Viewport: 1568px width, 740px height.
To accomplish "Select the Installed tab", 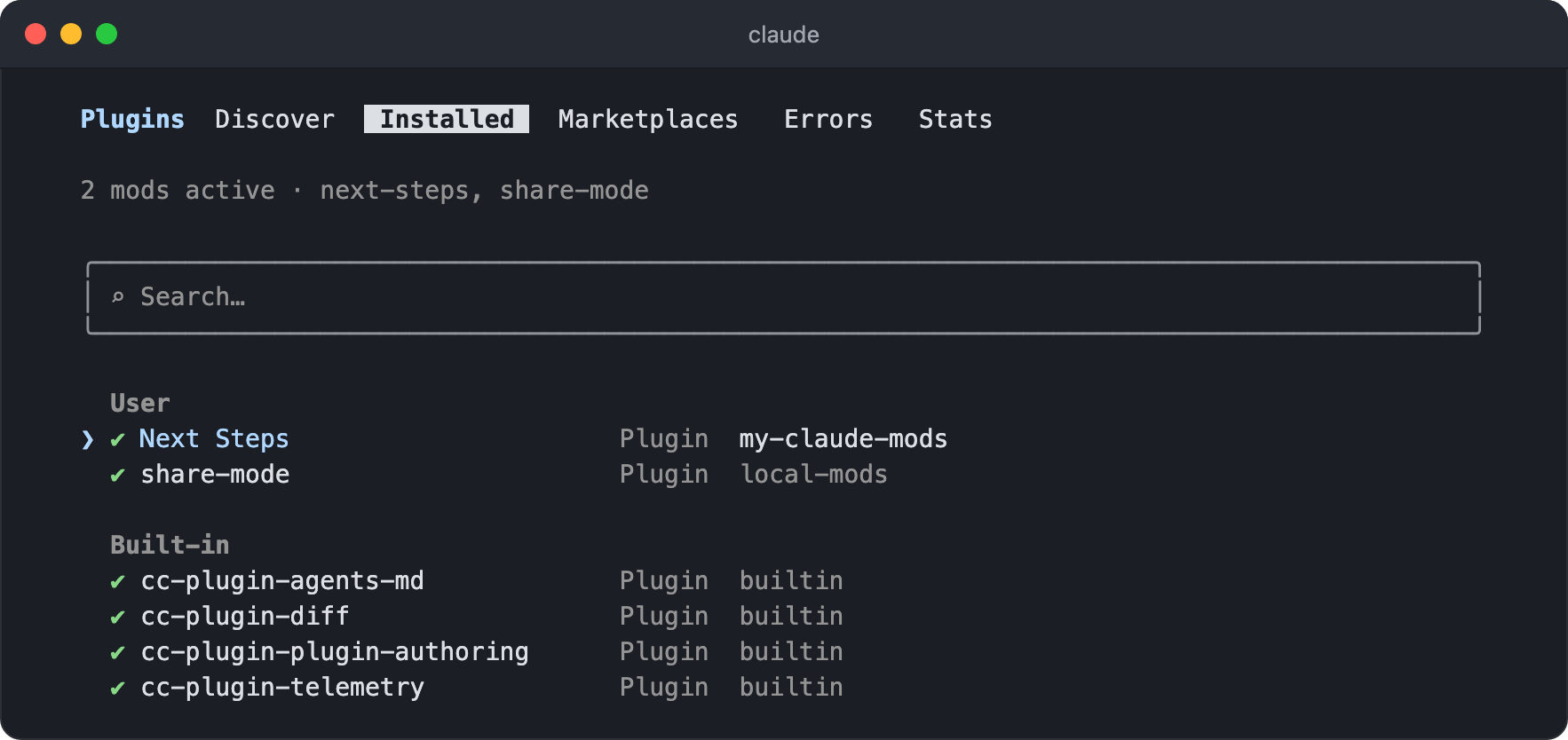I will click(x=447, y=119).
